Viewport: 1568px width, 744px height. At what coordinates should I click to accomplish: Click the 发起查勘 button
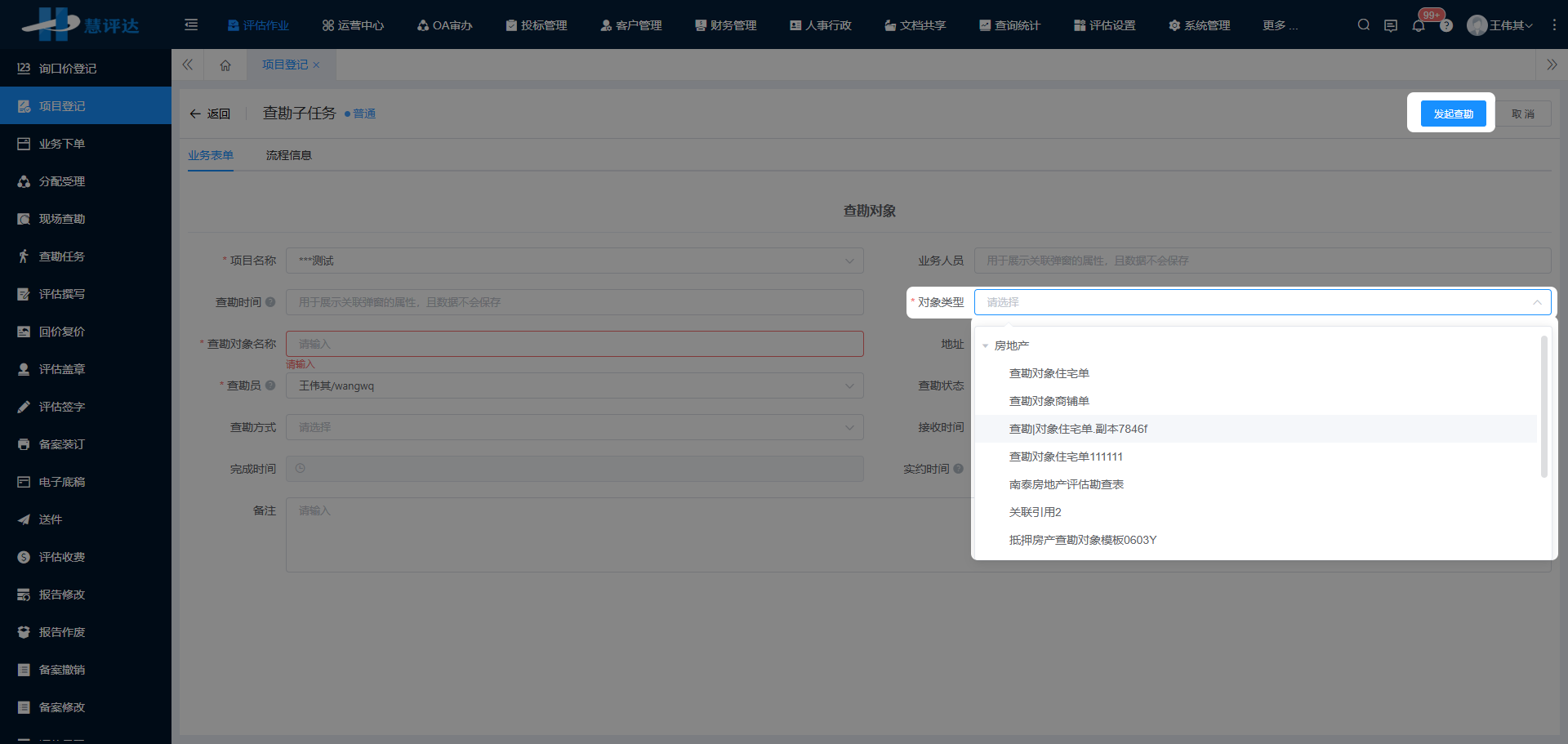pos(1454,114)
